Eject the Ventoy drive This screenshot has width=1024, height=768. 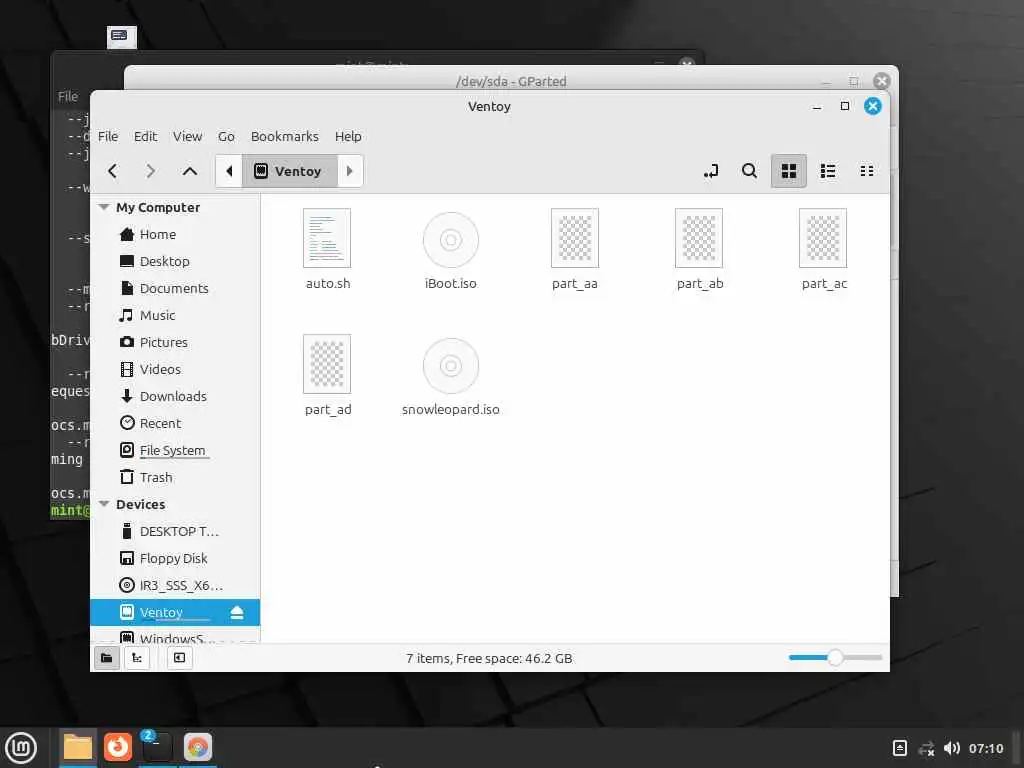[237, 613]
